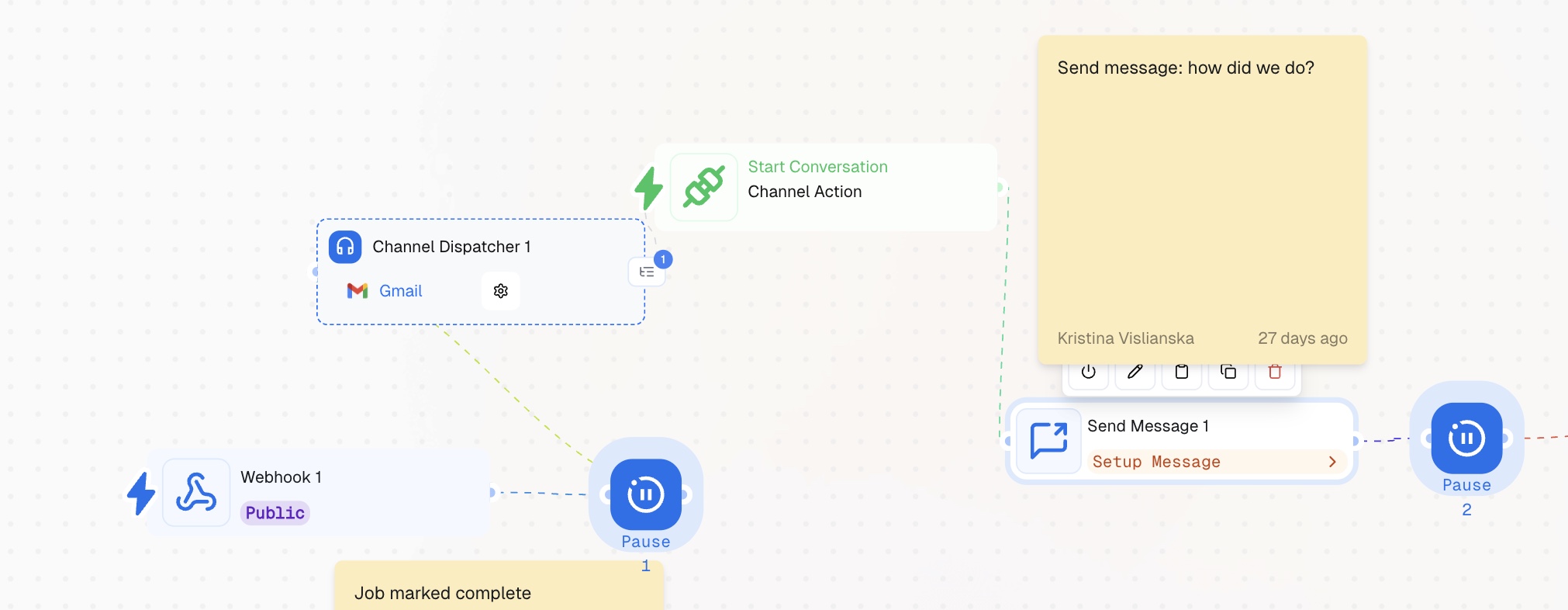Duplicate Send Message 1 with the copy icon

click(1228, 372)
